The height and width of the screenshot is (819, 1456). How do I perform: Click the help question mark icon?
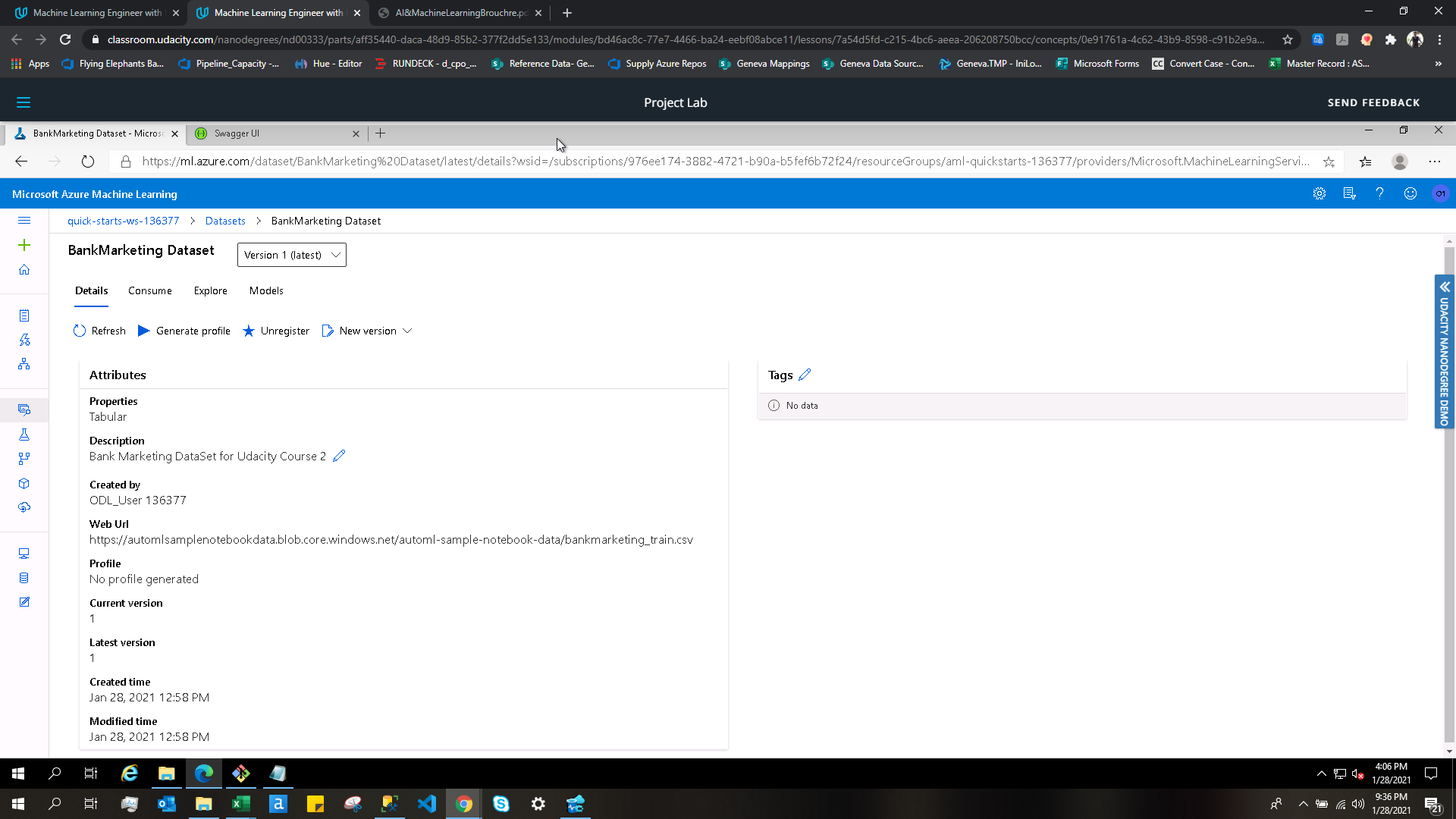(1379, 194)
